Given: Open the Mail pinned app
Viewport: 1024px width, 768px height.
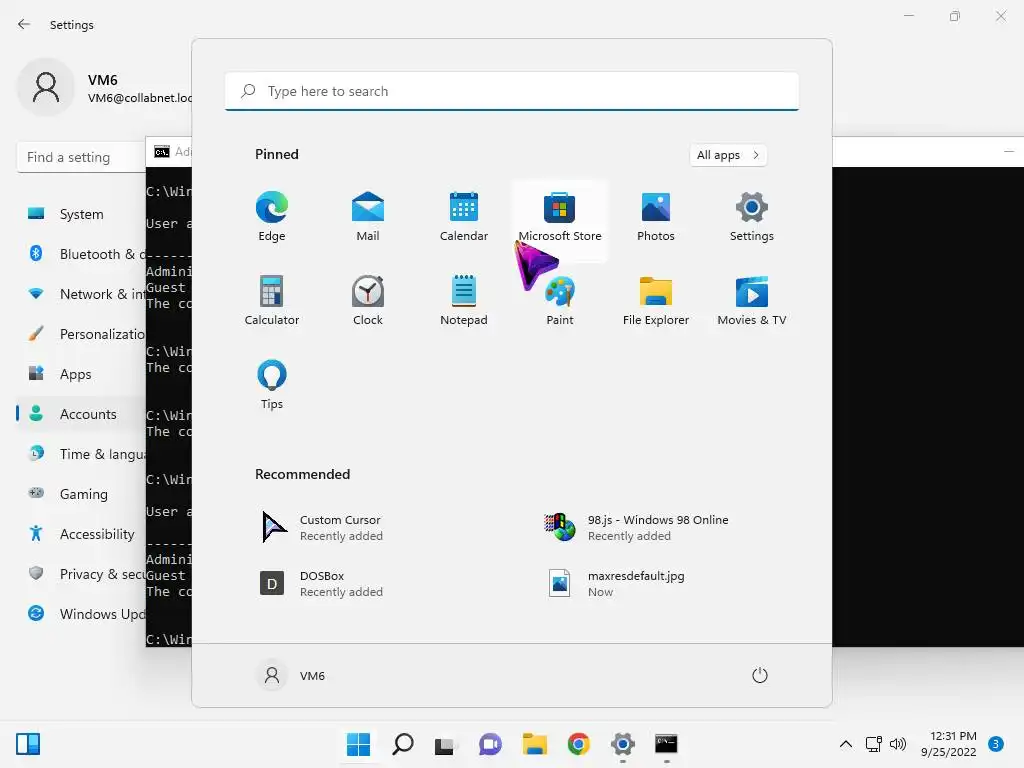Looking at the screenshot, I should coord(368,217).
